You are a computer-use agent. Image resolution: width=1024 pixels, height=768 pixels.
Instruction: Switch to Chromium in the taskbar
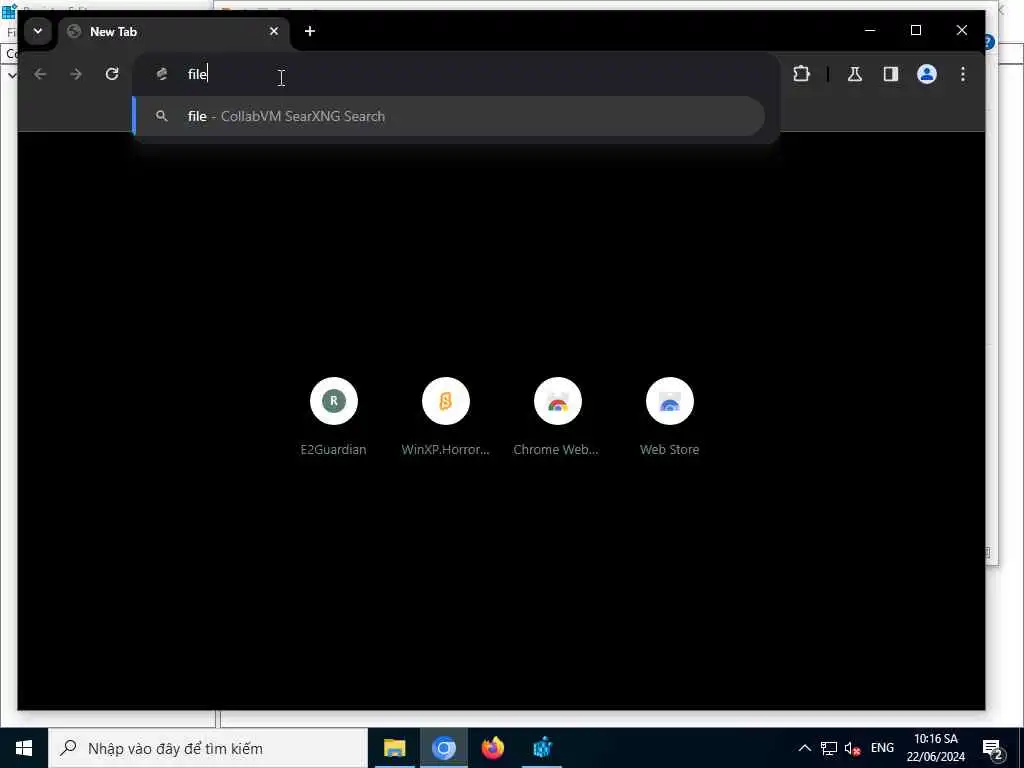[443, 748]
